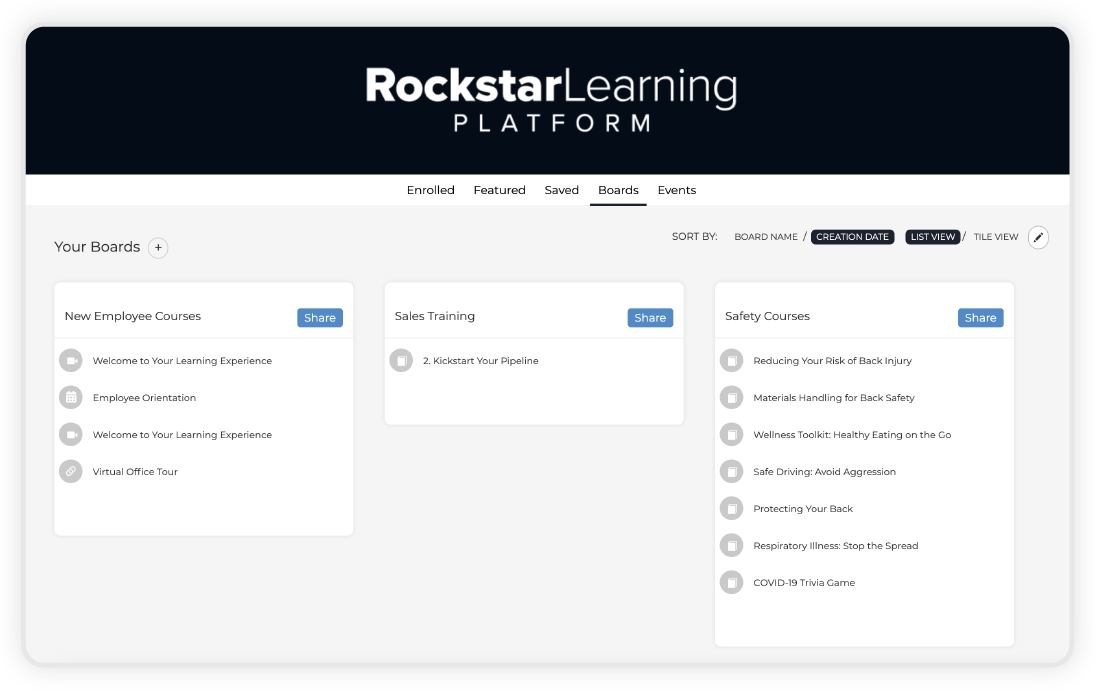The image size is (1095, 690).
Task: Switch to List View
Action: pos(932,237)
